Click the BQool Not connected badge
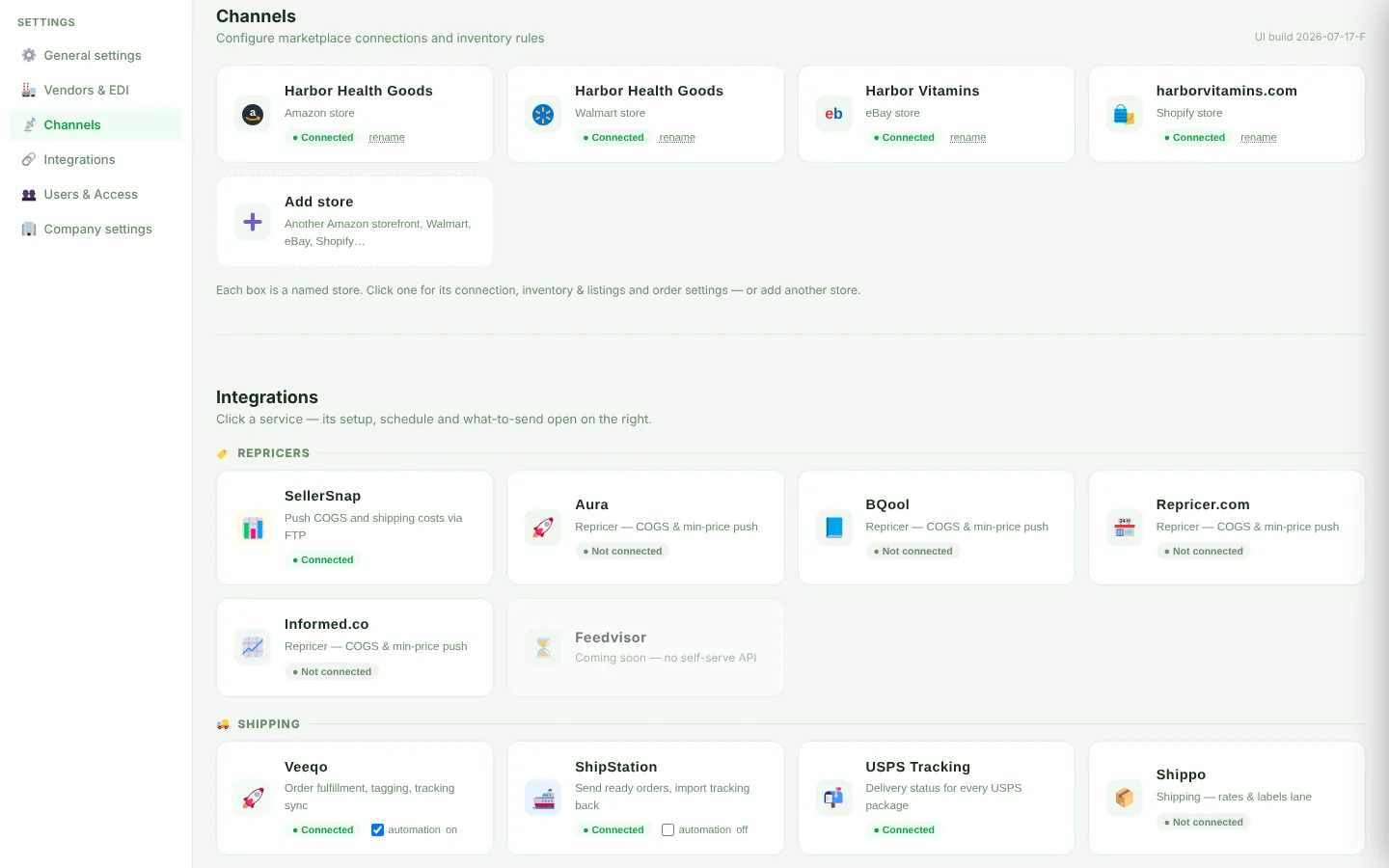 point(912,551)
